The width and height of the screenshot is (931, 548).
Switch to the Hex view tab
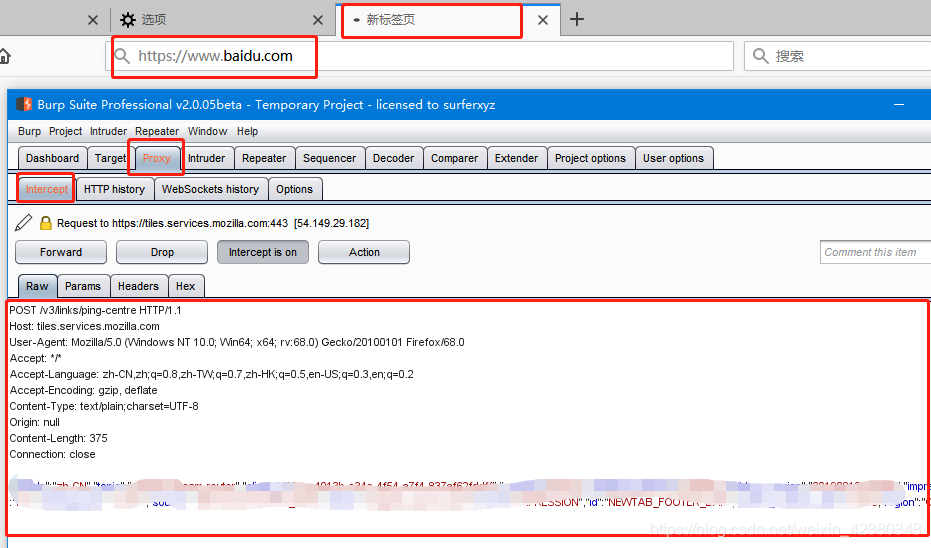point(185,286)
